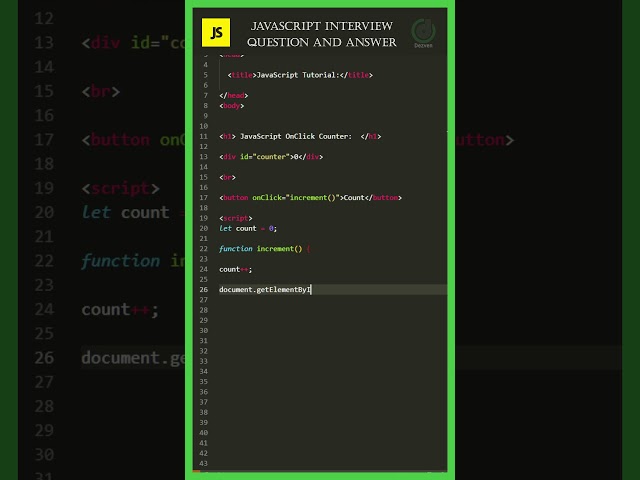
Task: Place cursor in 'document.getElementByI' on line 26
Action: [265, 290]
